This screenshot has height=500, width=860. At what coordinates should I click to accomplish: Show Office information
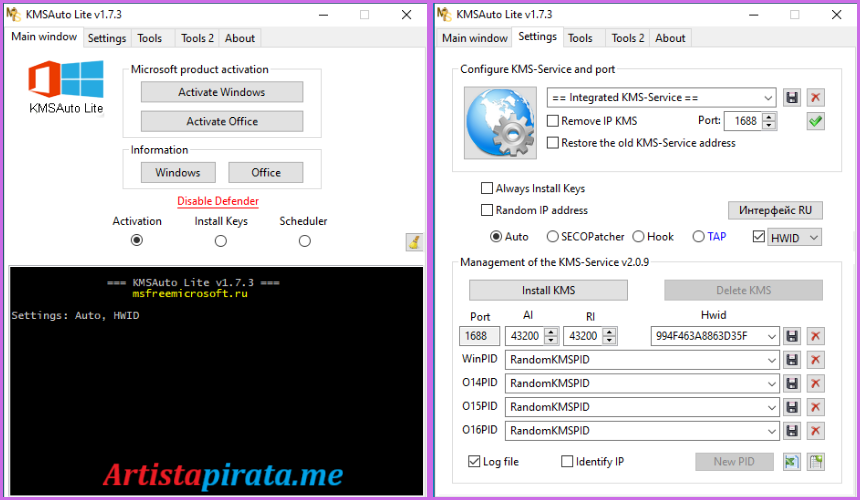pos(266,173)
